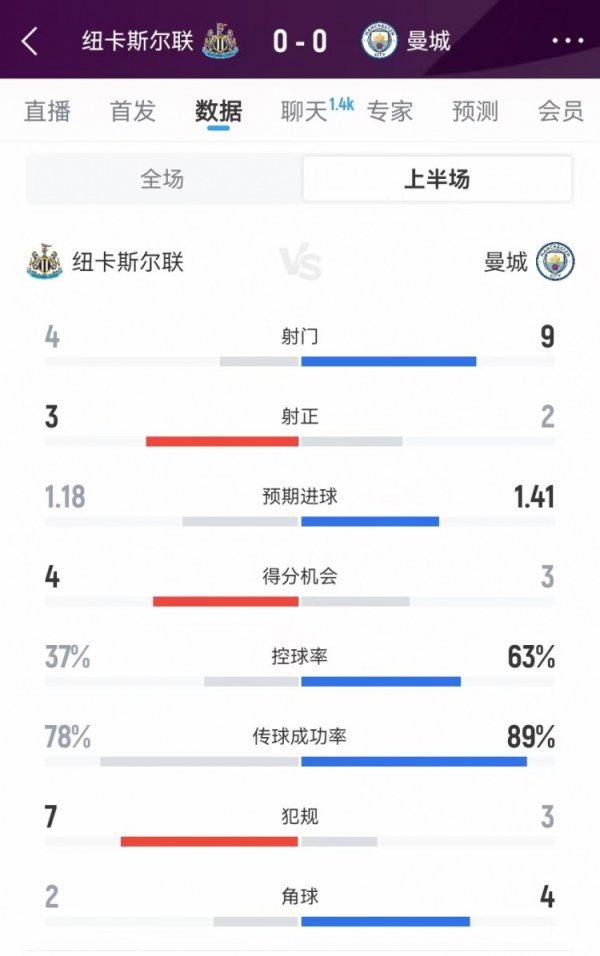
Task: Tap the back arrow in the header
Action: point(30,41)
